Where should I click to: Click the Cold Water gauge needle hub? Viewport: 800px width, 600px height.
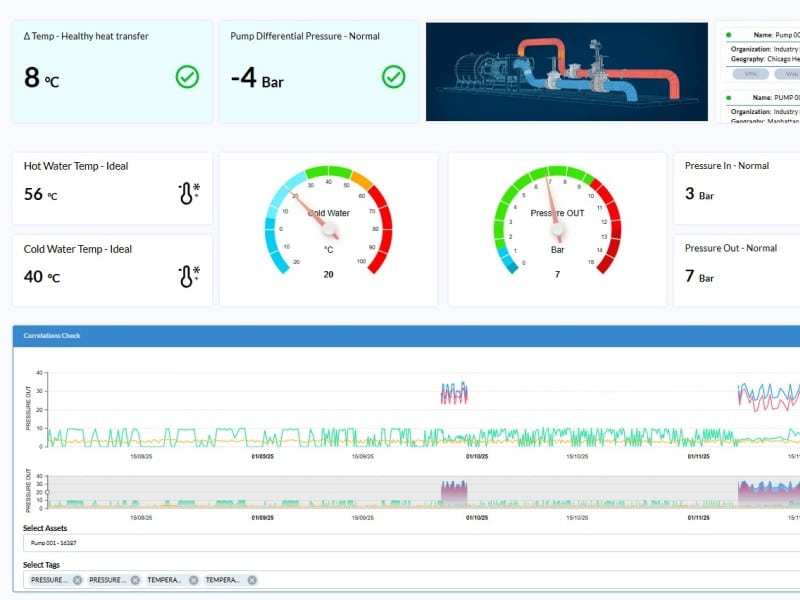tap(331, 232)
